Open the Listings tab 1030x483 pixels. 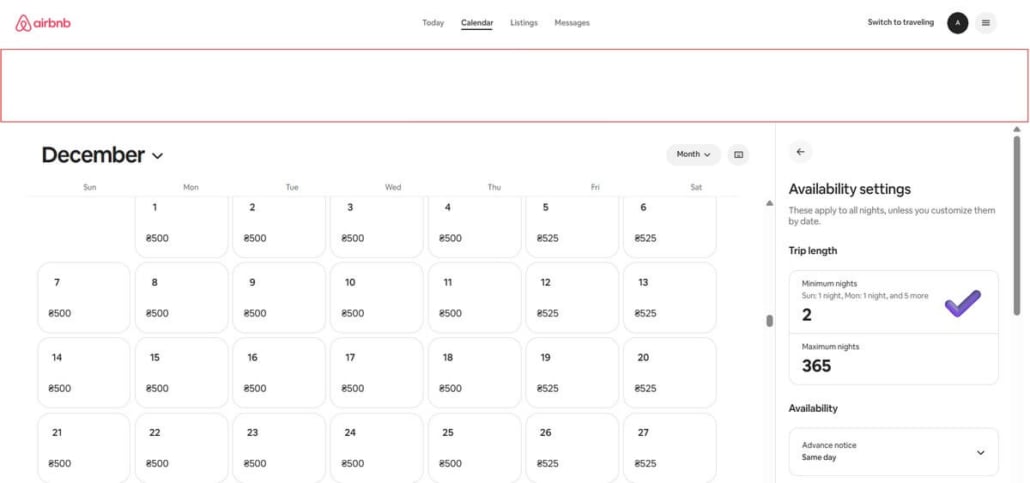click(524, 23)
